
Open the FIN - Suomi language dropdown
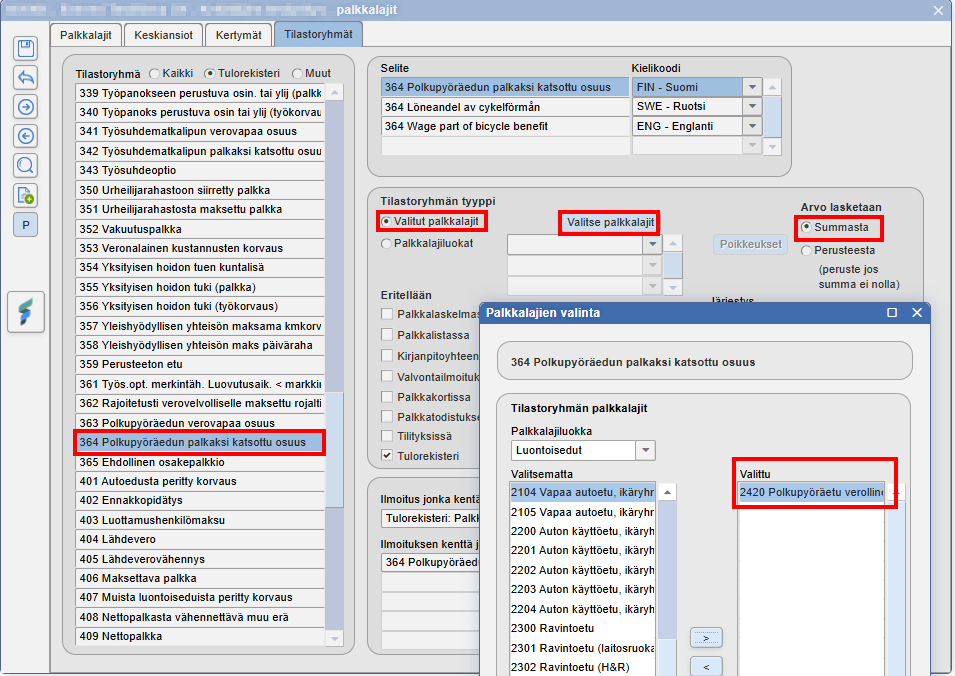752,87
